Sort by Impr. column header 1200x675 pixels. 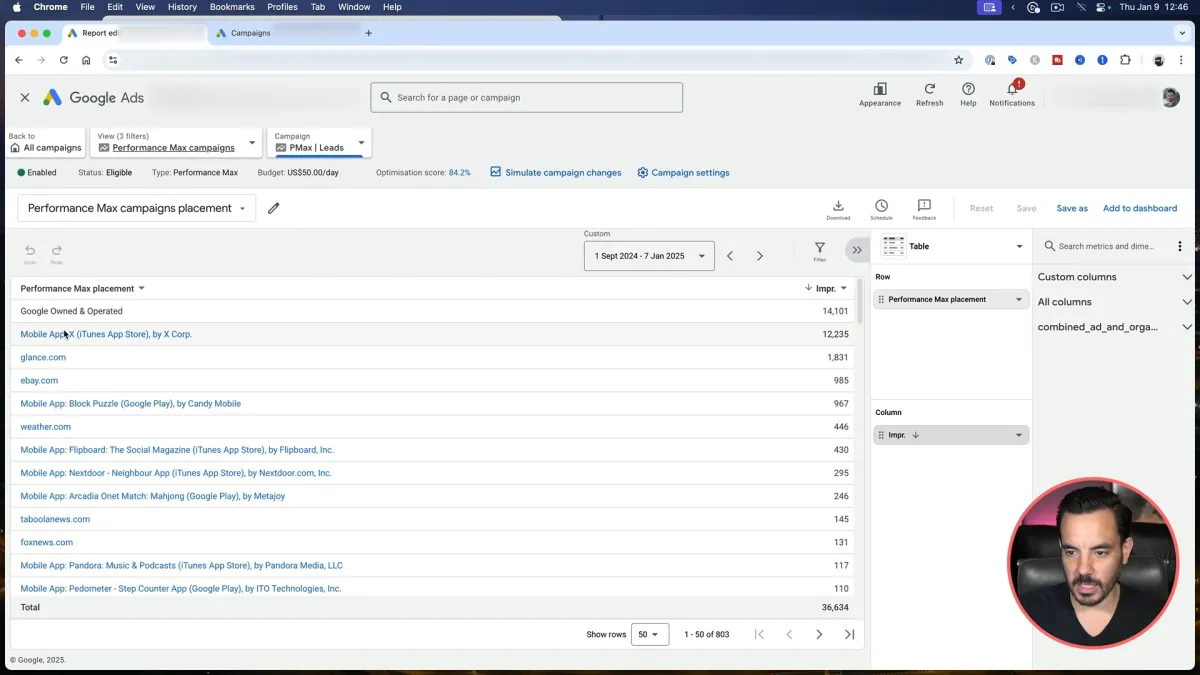tap(825, 288)
